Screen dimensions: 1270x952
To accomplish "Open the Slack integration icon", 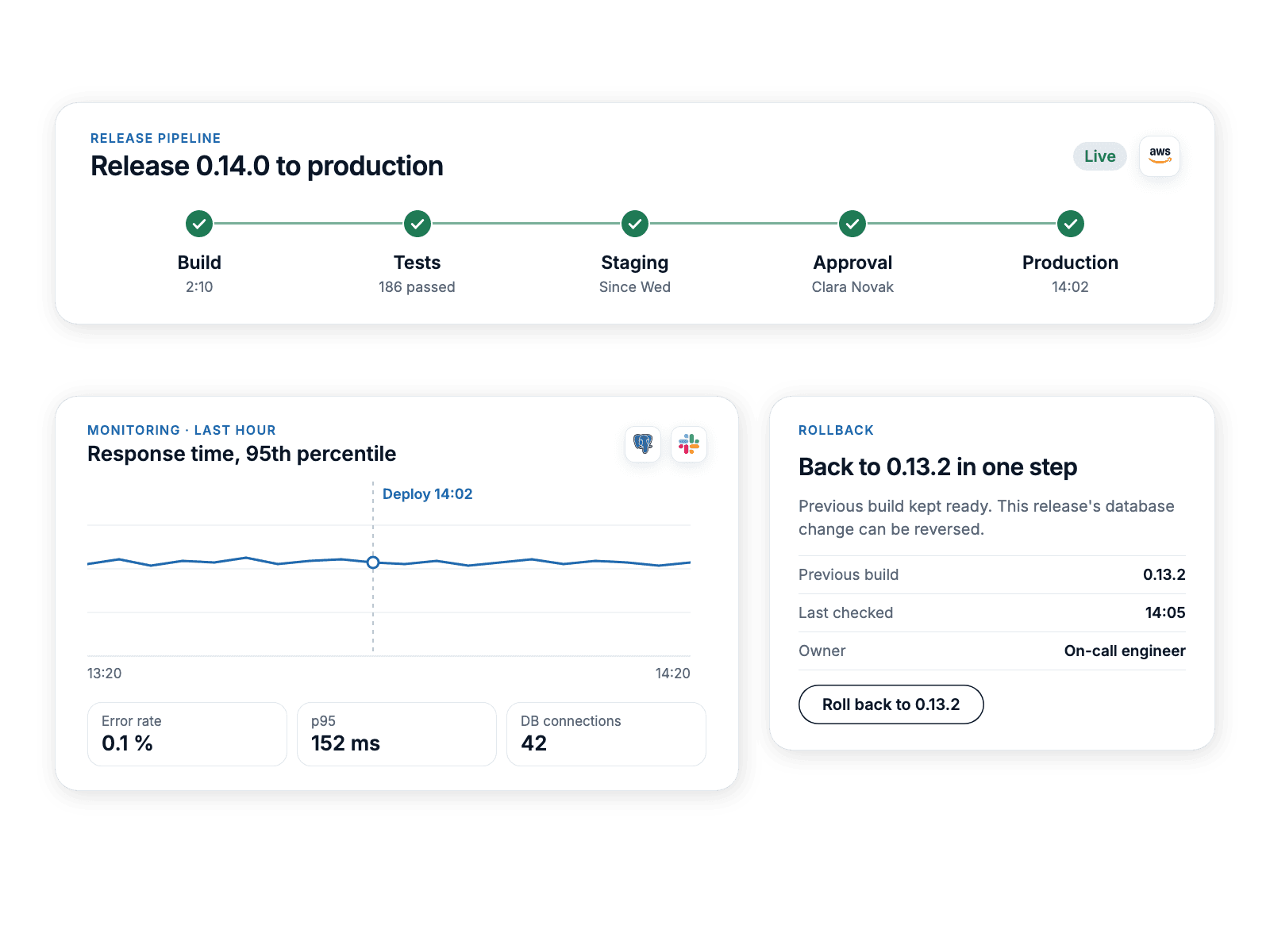I will (x=689, y=443).
